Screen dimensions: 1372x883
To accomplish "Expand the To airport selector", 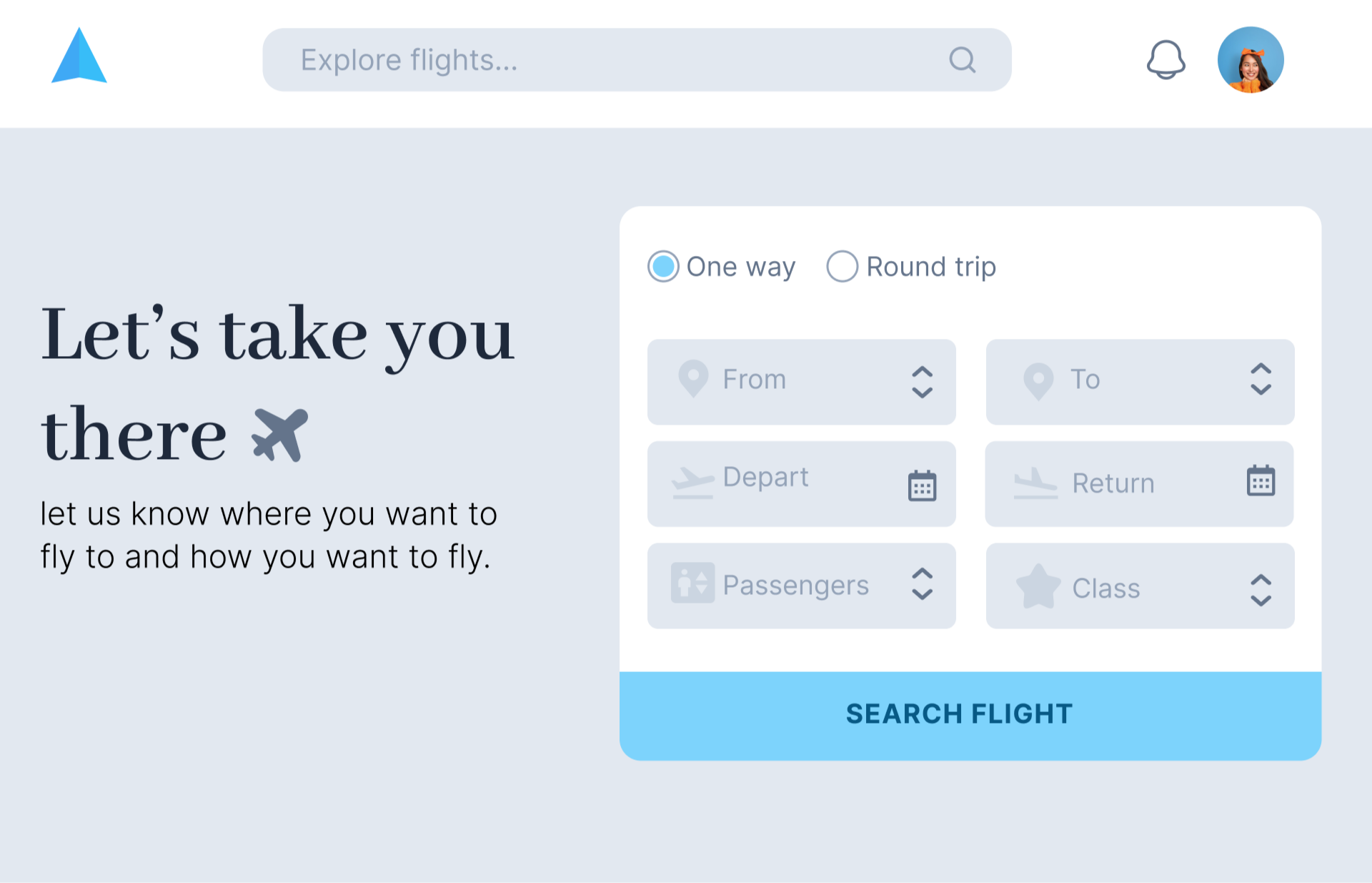I will (x=1261, y=381).
